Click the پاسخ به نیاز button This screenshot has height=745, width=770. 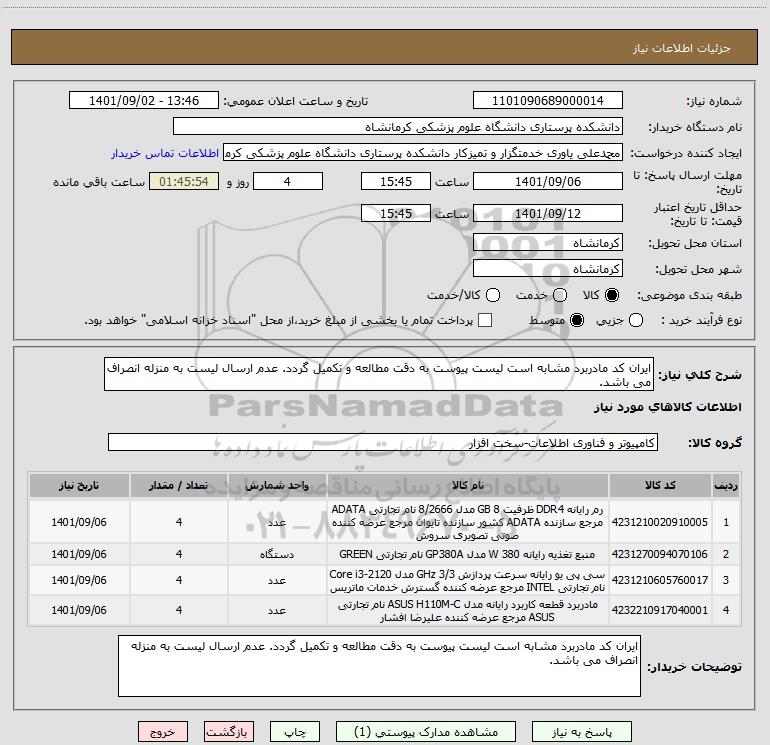(x=581, y=732)
